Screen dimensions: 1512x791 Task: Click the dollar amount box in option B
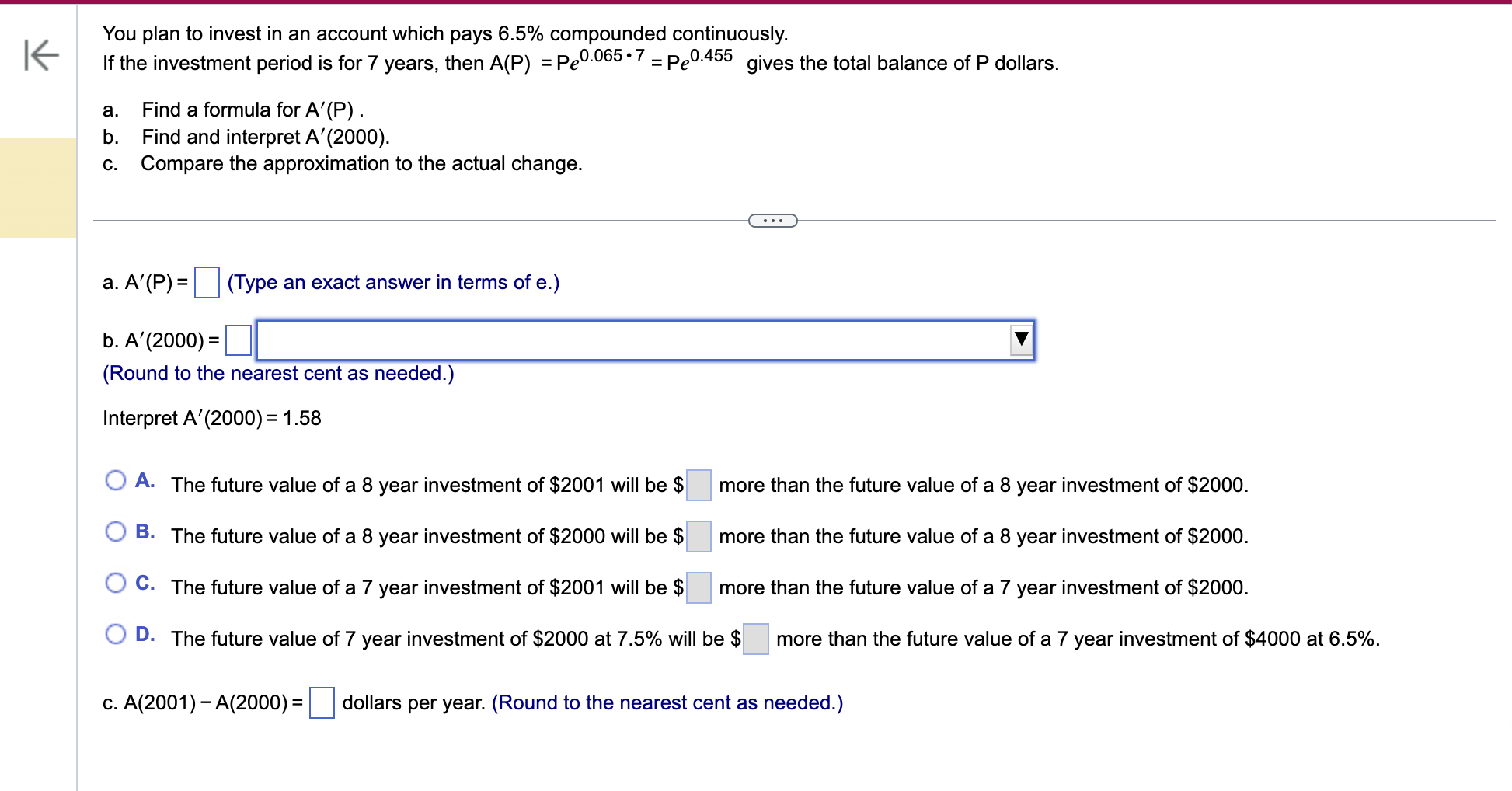tap(698, 536)
